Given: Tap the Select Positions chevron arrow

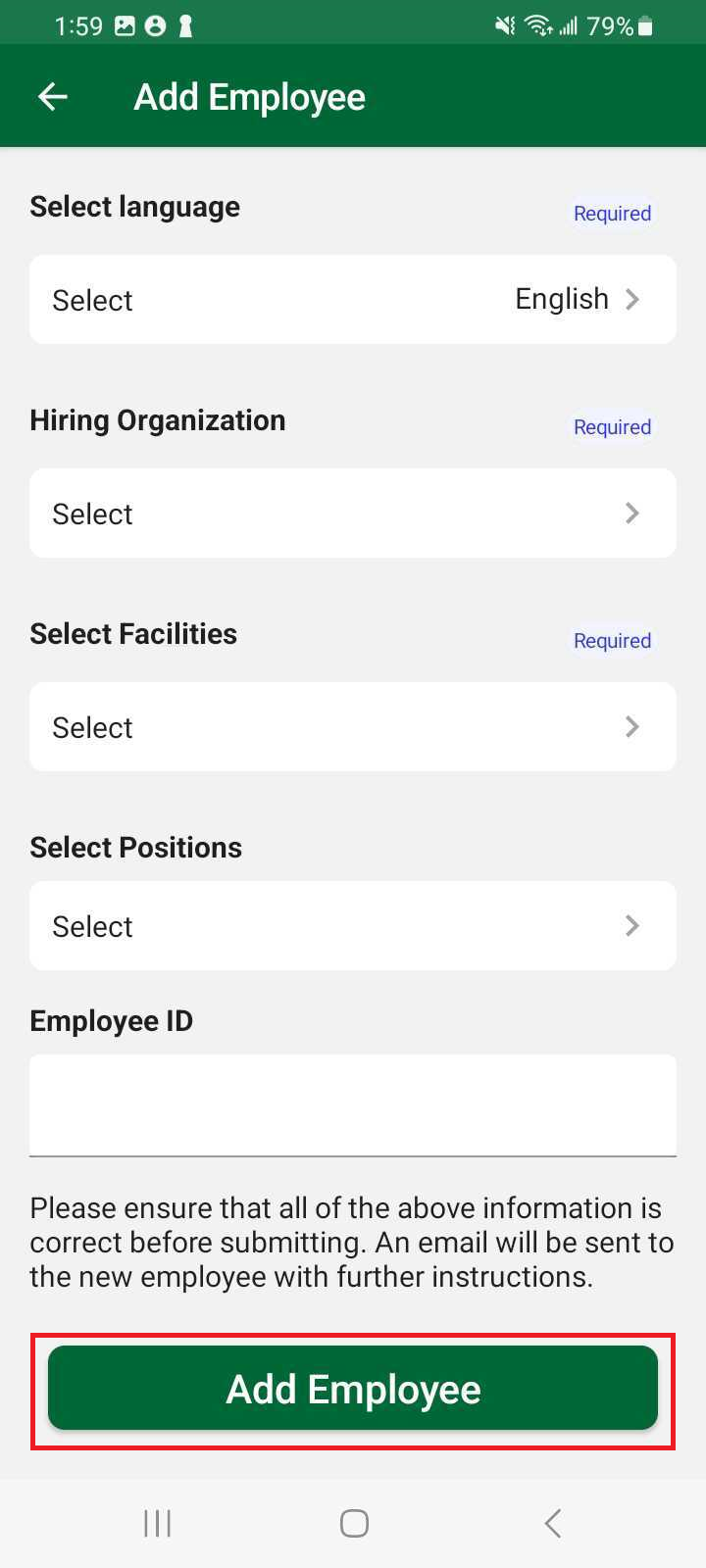Looking at the screenshot, I should click(x=632, y=925).
